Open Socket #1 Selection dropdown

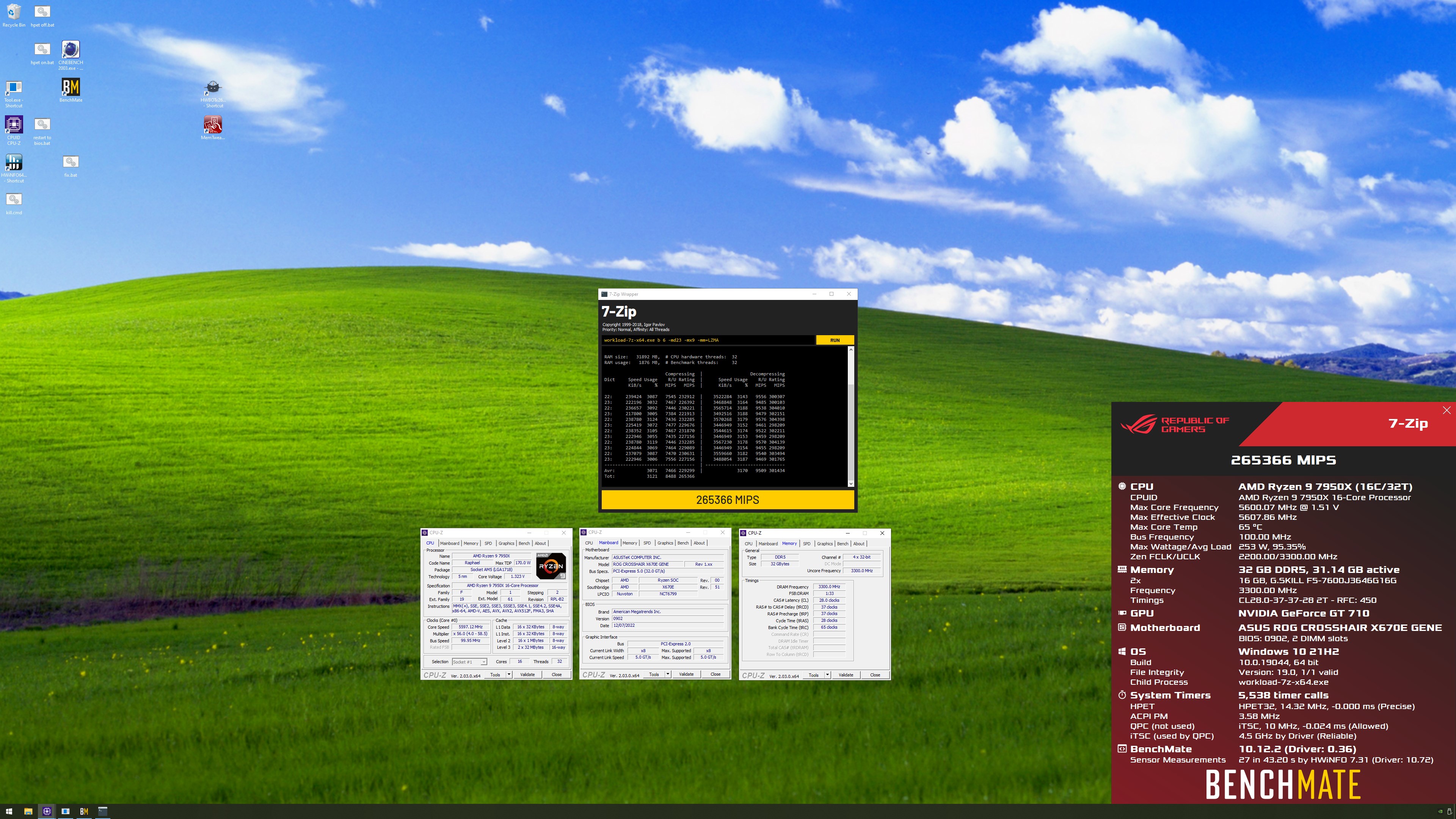469,662
